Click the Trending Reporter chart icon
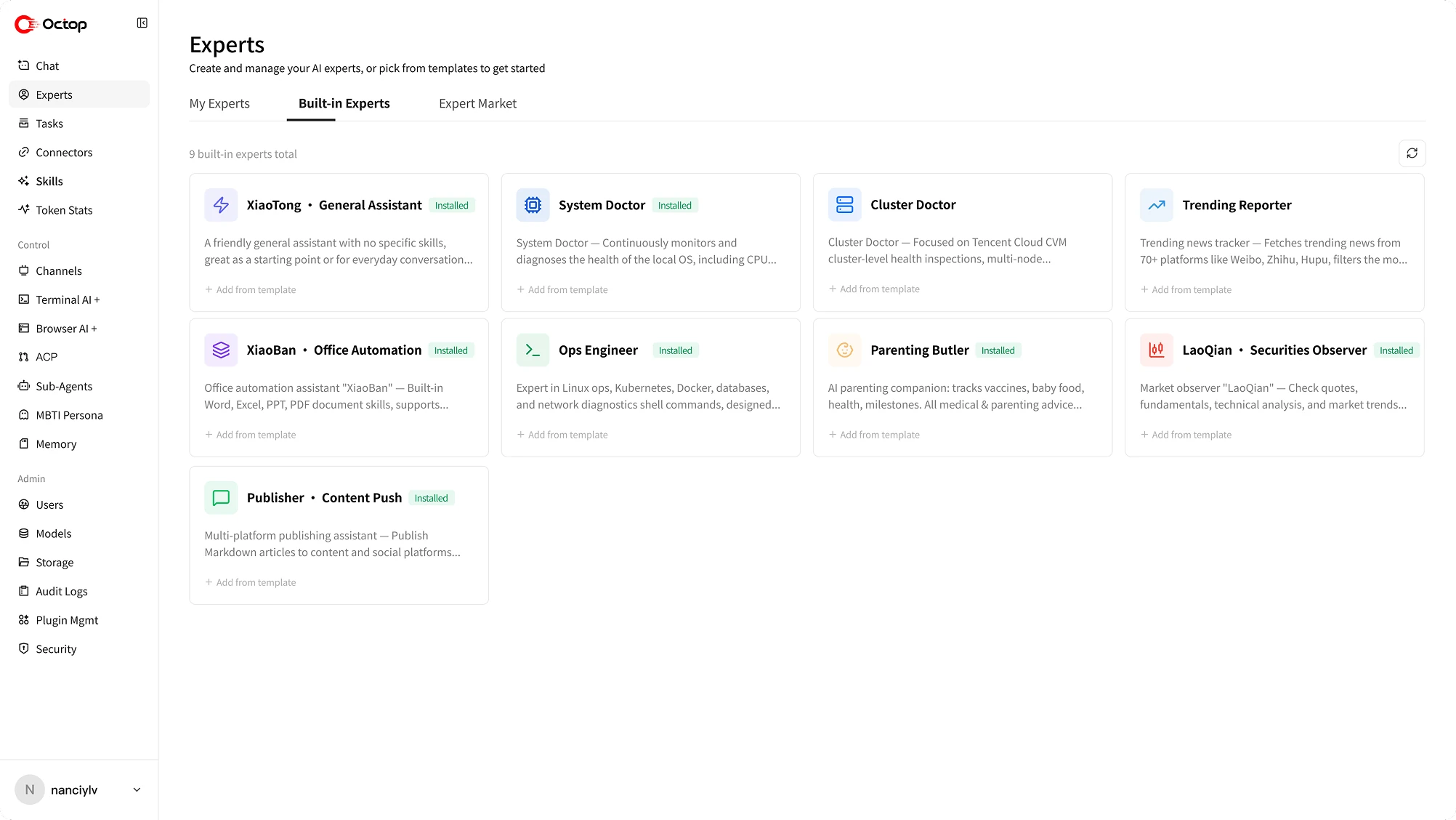This screenshot has width=1456, height=820. [x=1156, y=205]
